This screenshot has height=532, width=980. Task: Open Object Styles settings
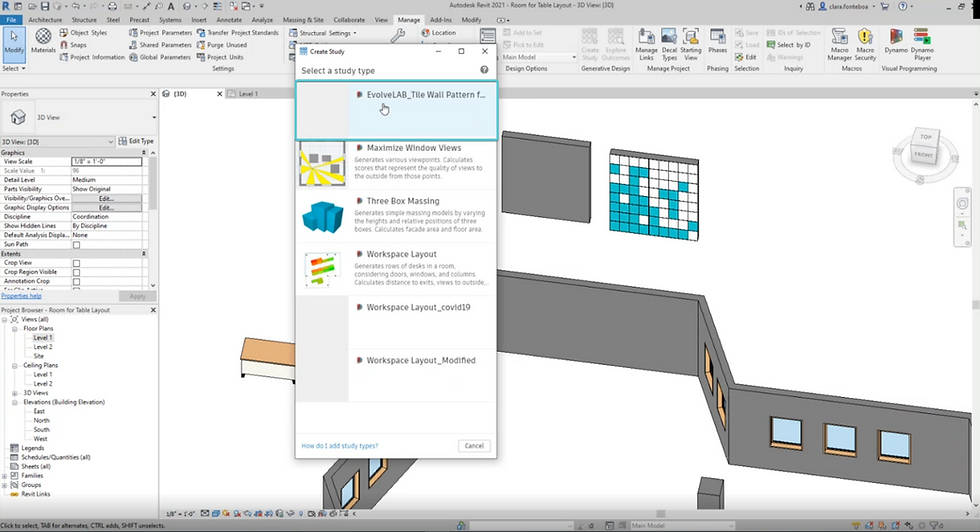[83, 33]
